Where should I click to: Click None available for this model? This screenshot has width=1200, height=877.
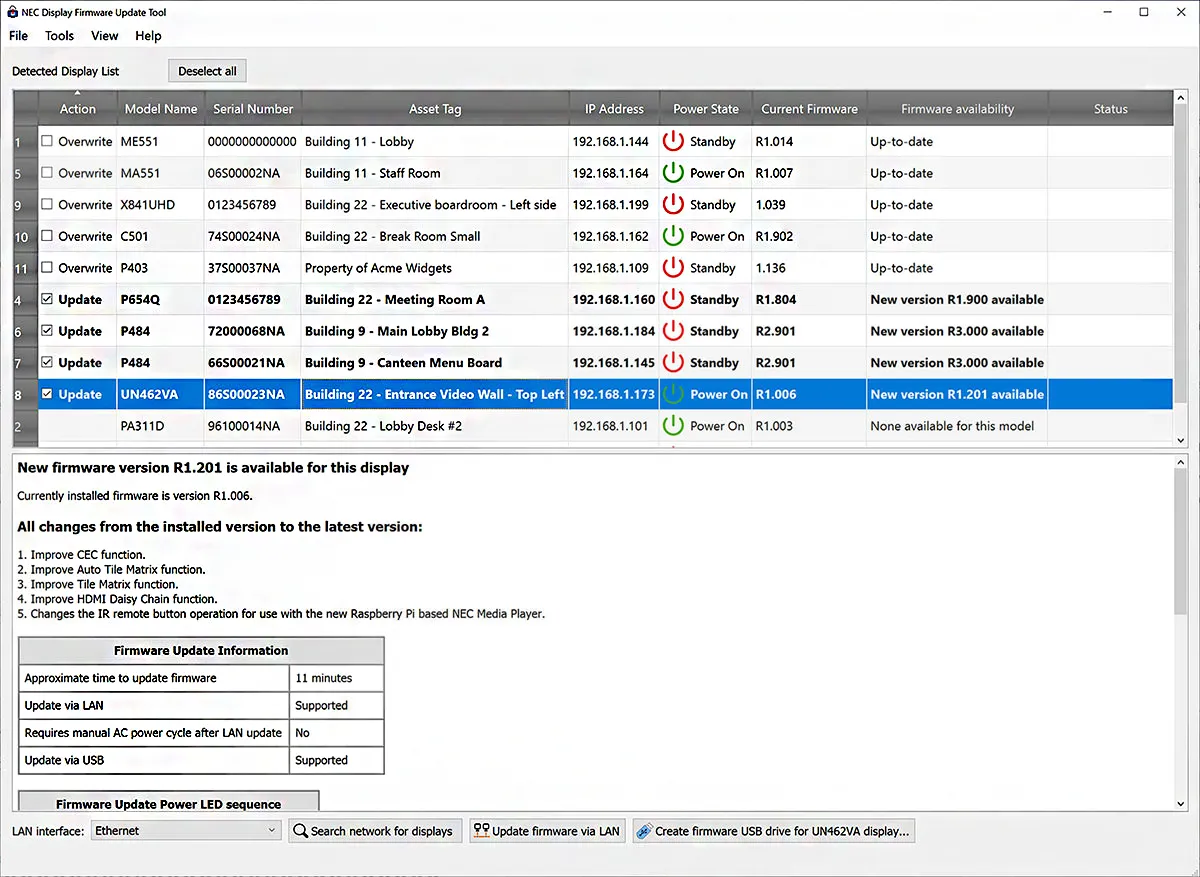pos(952,426)
